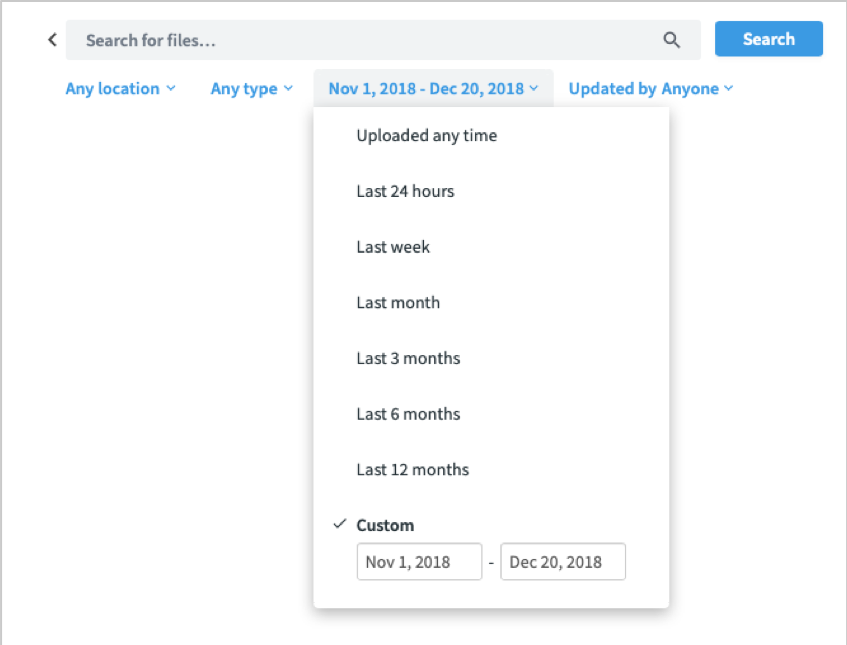Open the Updated by Anyone filter
Viewport: 847px width, 645px height.
(x=650, y=89)
